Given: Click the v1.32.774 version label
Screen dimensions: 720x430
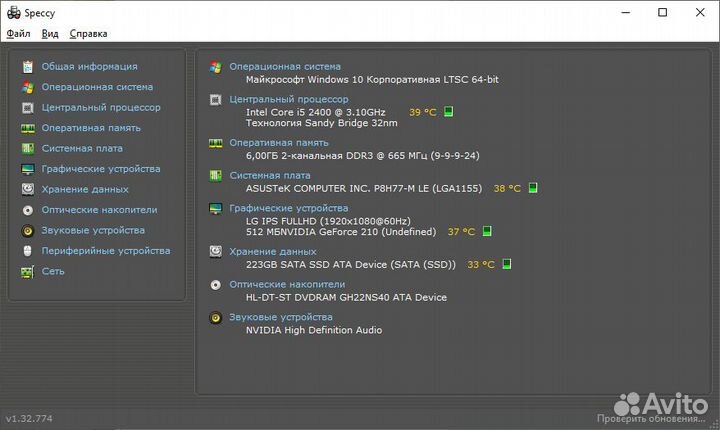Looking at the screenshot, I should (x=29, y=419).
